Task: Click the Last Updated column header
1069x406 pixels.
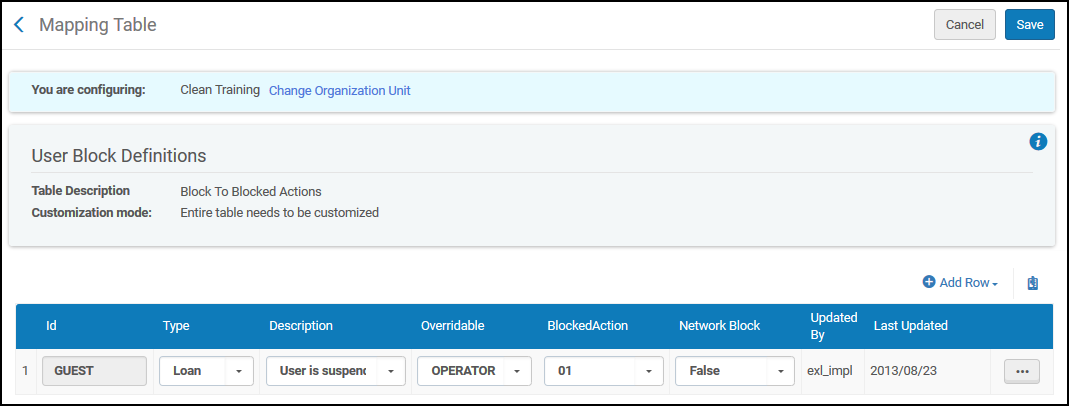Action: coord(910,326)
